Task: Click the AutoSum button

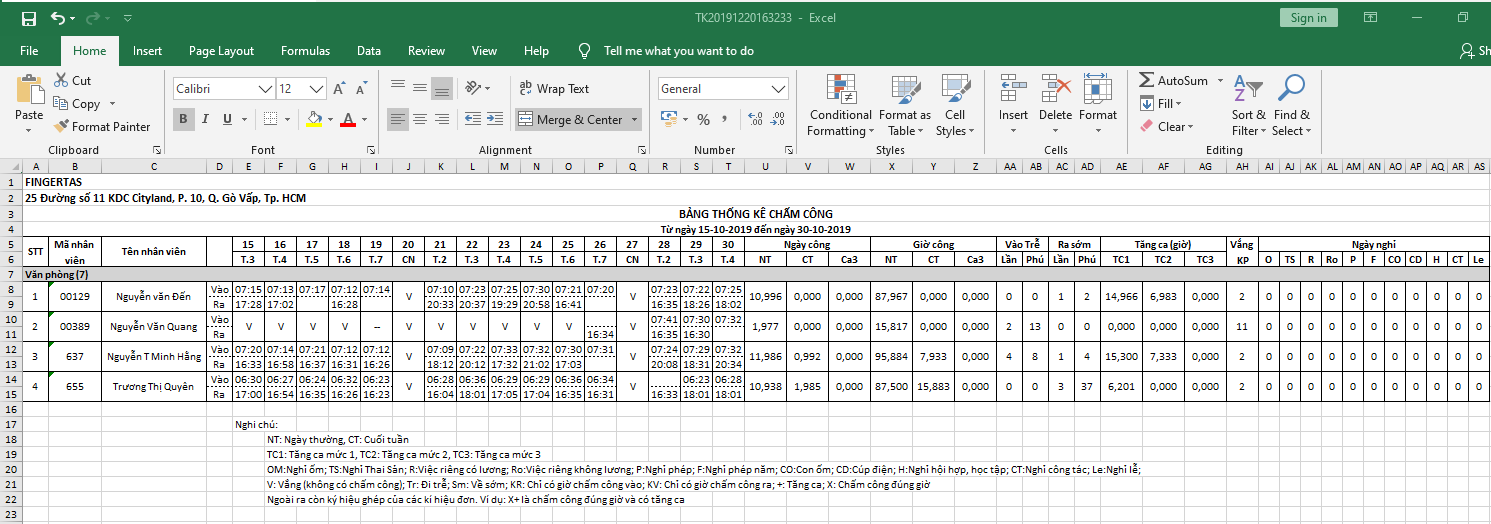Action: (1175, 80)
